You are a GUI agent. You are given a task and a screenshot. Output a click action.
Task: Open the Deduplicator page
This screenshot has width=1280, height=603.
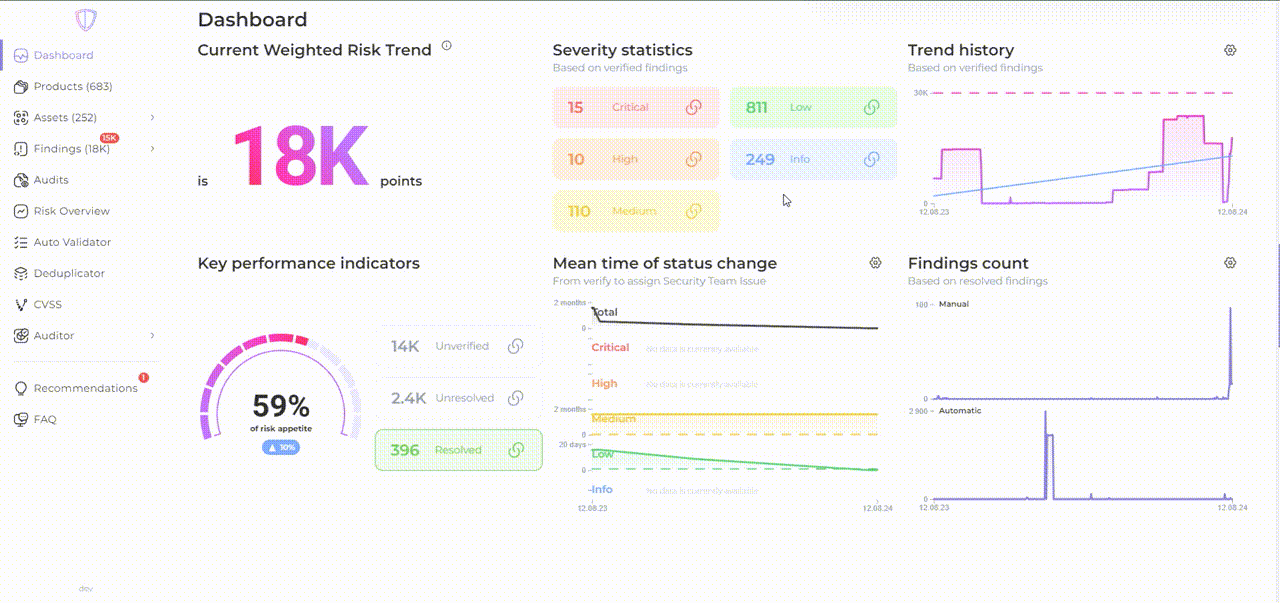(69, 273)
